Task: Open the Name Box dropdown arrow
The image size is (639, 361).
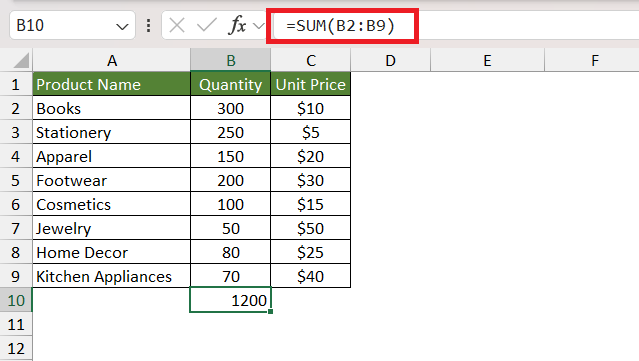Action: click(122, 27)
